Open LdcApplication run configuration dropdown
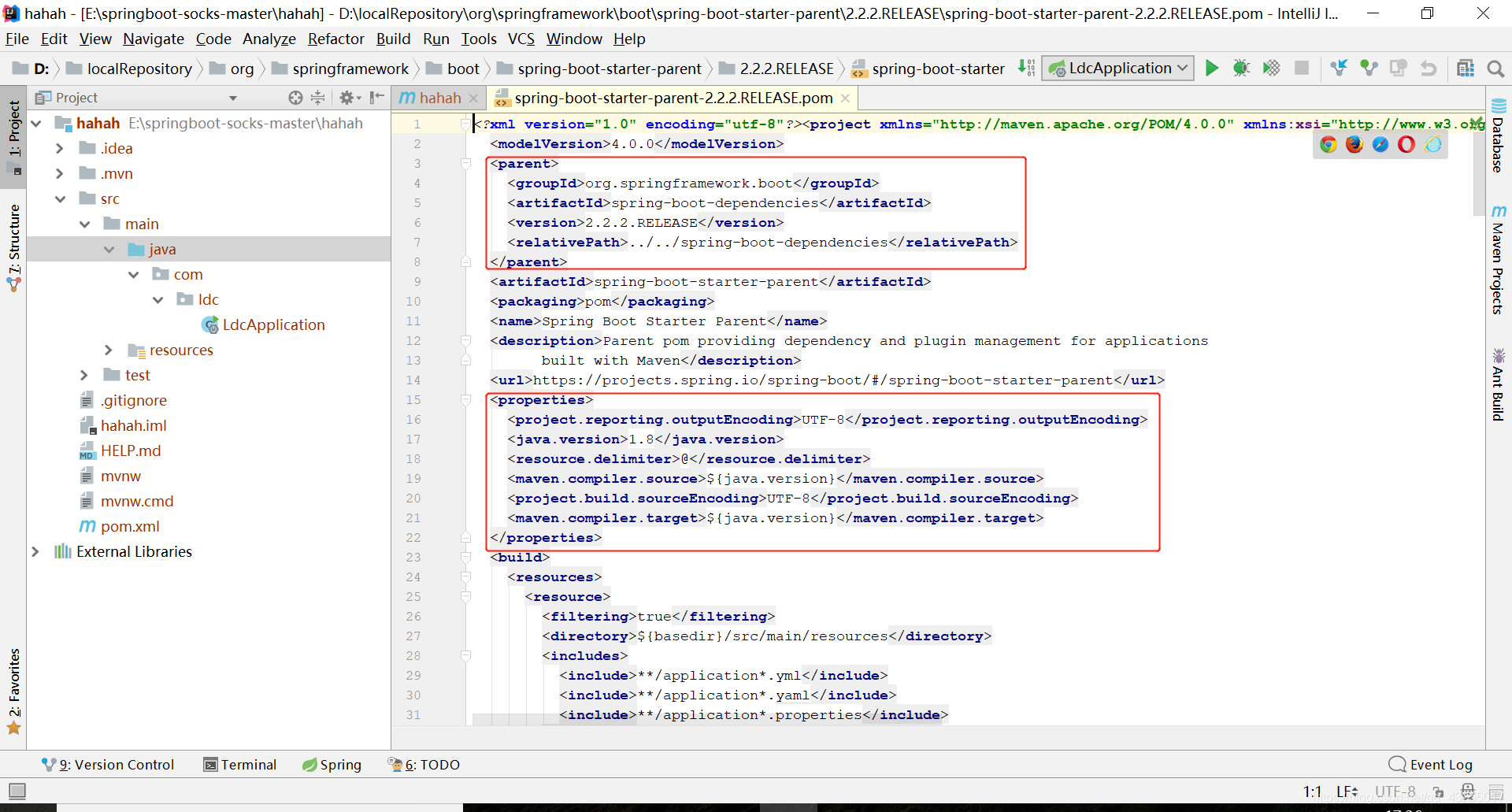1512x812 pixels. pyautogui.click(x=1117, y=69)
